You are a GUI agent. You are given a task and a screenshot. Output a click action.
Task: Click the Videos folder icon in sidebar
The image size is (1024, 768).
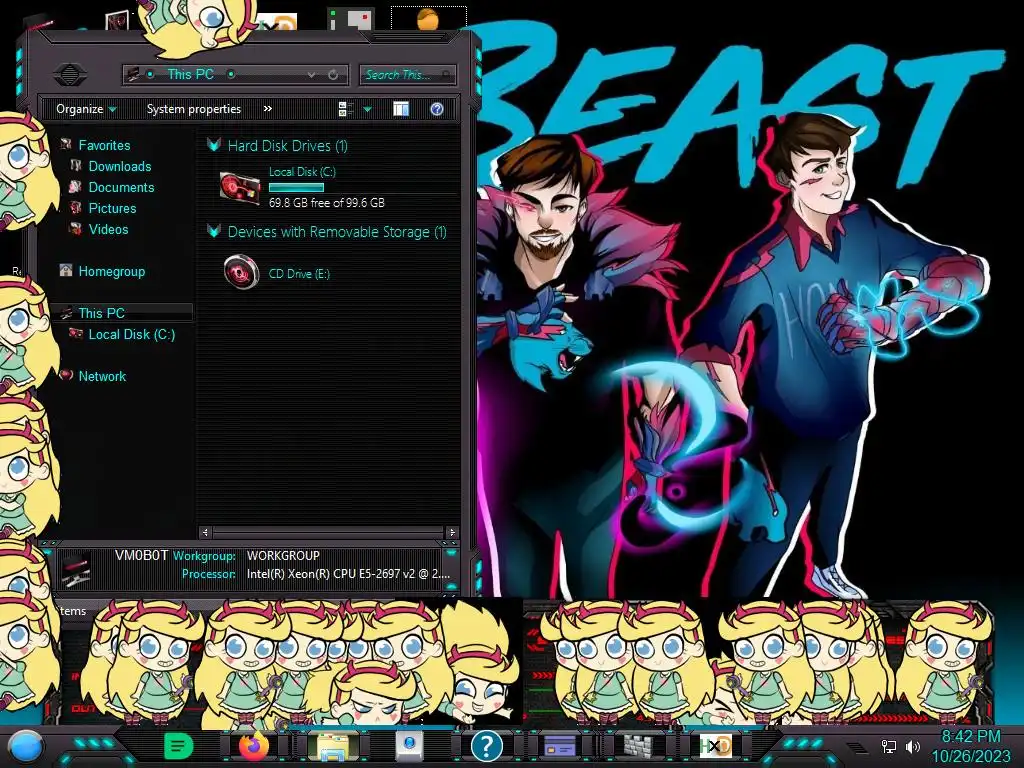tap(76, 229)
